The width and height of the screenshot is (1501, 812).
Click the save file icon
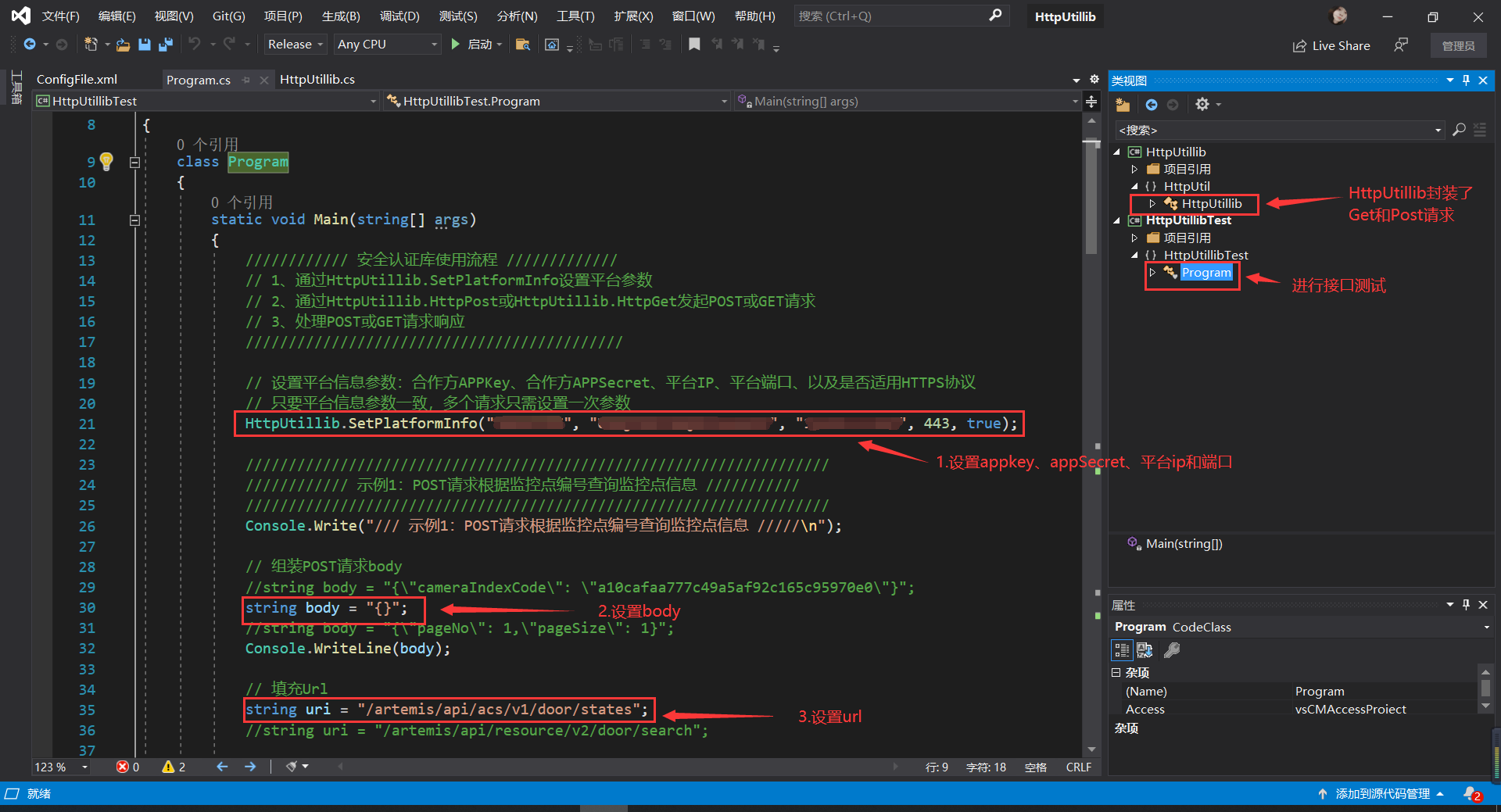pos(145,45)
